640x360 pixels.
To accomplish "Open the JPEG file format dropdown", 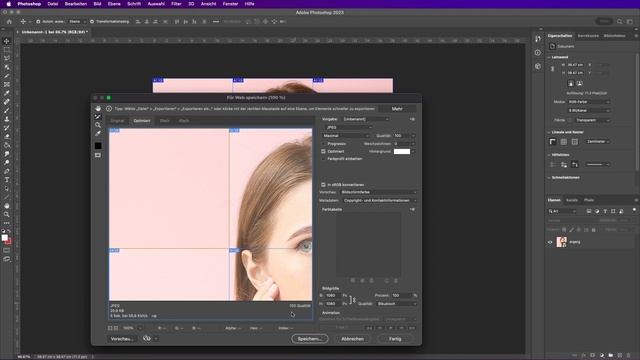I will click(349, 127).
